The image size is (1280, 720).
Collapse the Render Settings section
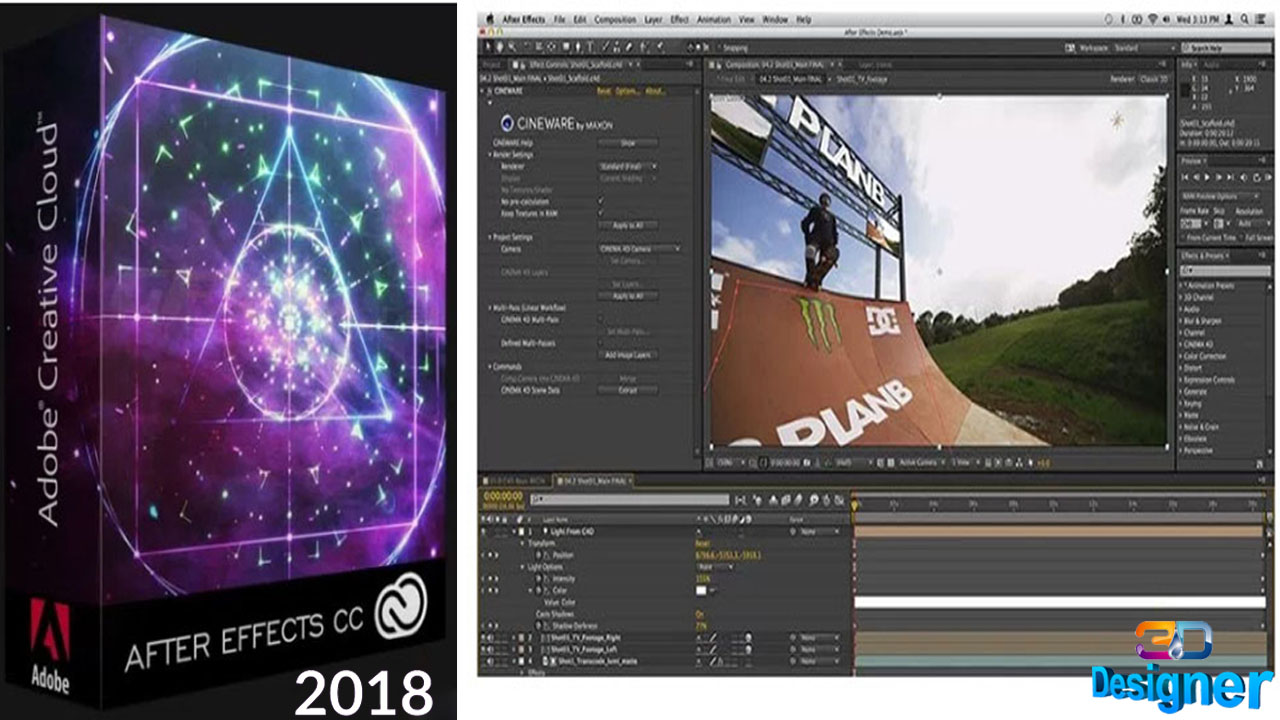489,154
